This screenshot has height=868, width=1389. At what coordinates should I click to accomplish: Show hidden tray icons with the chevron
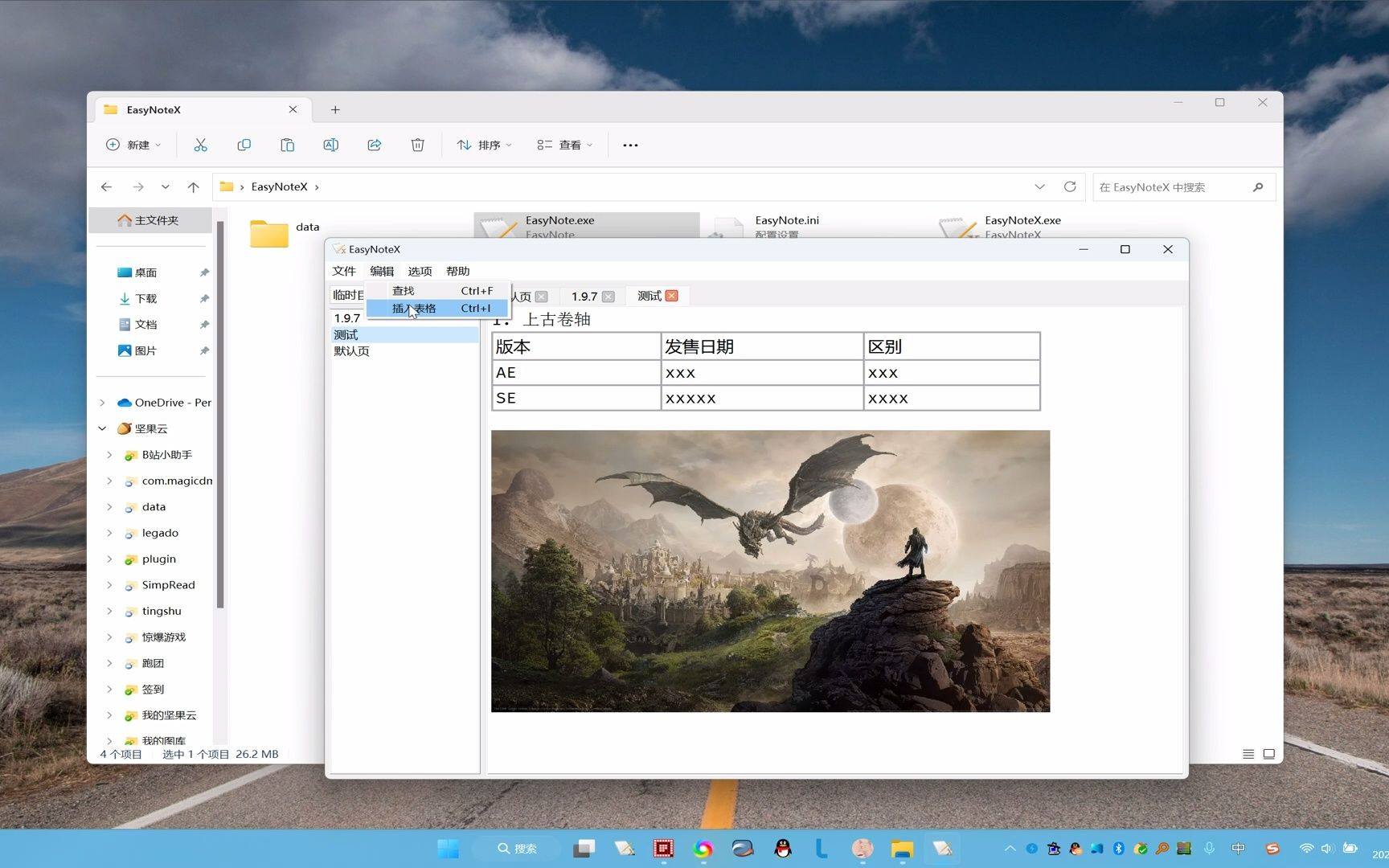coord(1010,848)
